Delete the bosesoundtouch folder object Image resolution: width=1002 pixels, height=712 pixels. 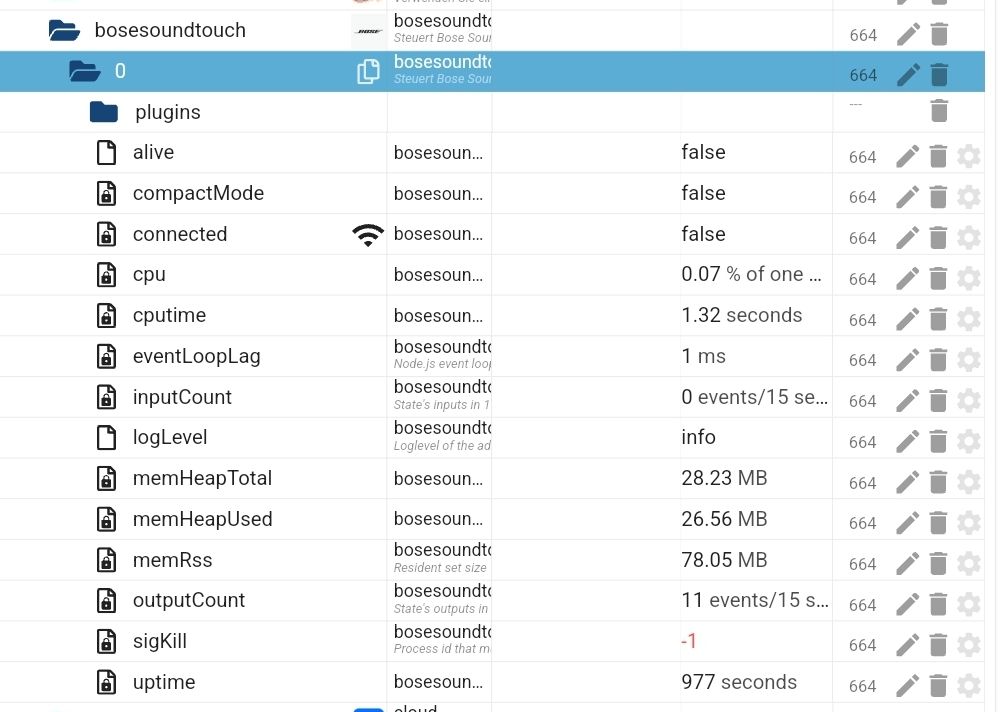[939, 35]
